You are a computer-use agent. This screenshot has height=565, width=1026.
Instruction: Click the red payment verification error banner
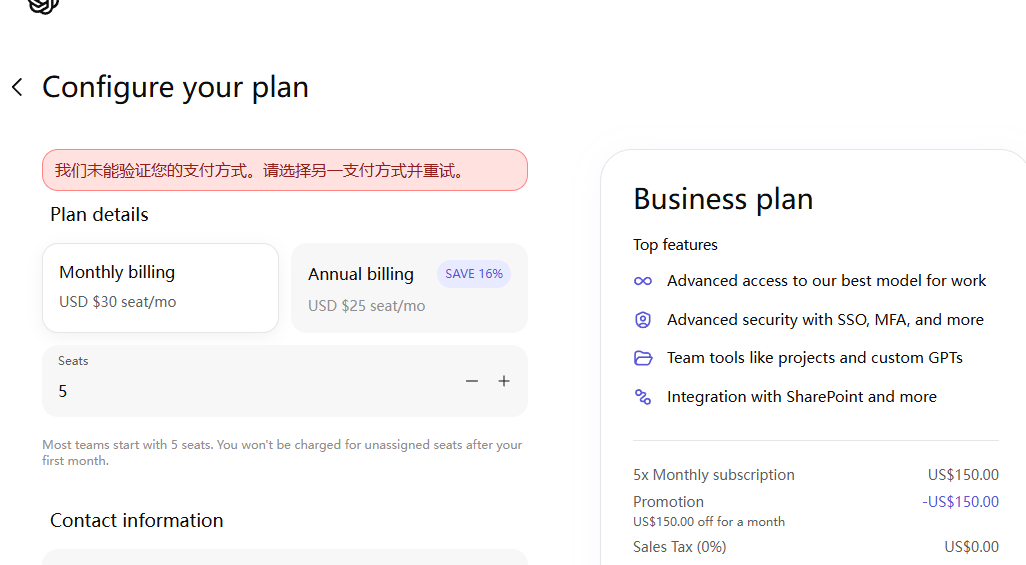tap(285, 170)
